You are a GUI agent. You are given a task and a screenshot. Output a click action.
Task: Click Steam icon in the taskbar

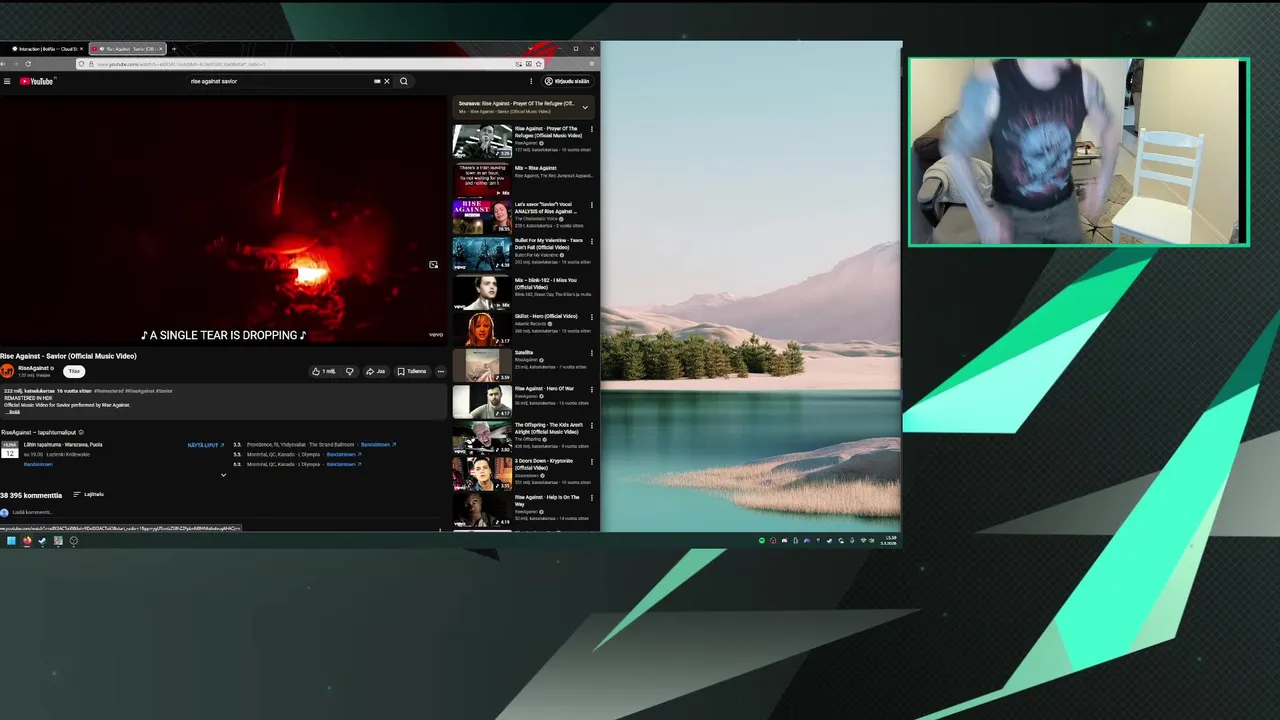tap(42, 541)
